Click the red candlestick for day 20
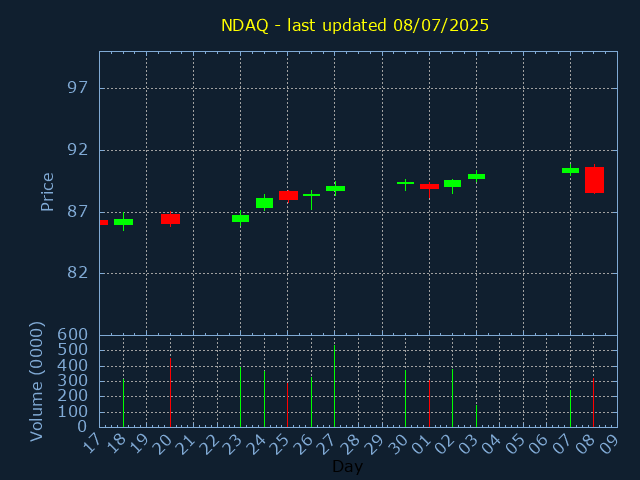Image resolution: width=640 pixels, height=480 pixels. pos(170,219)
